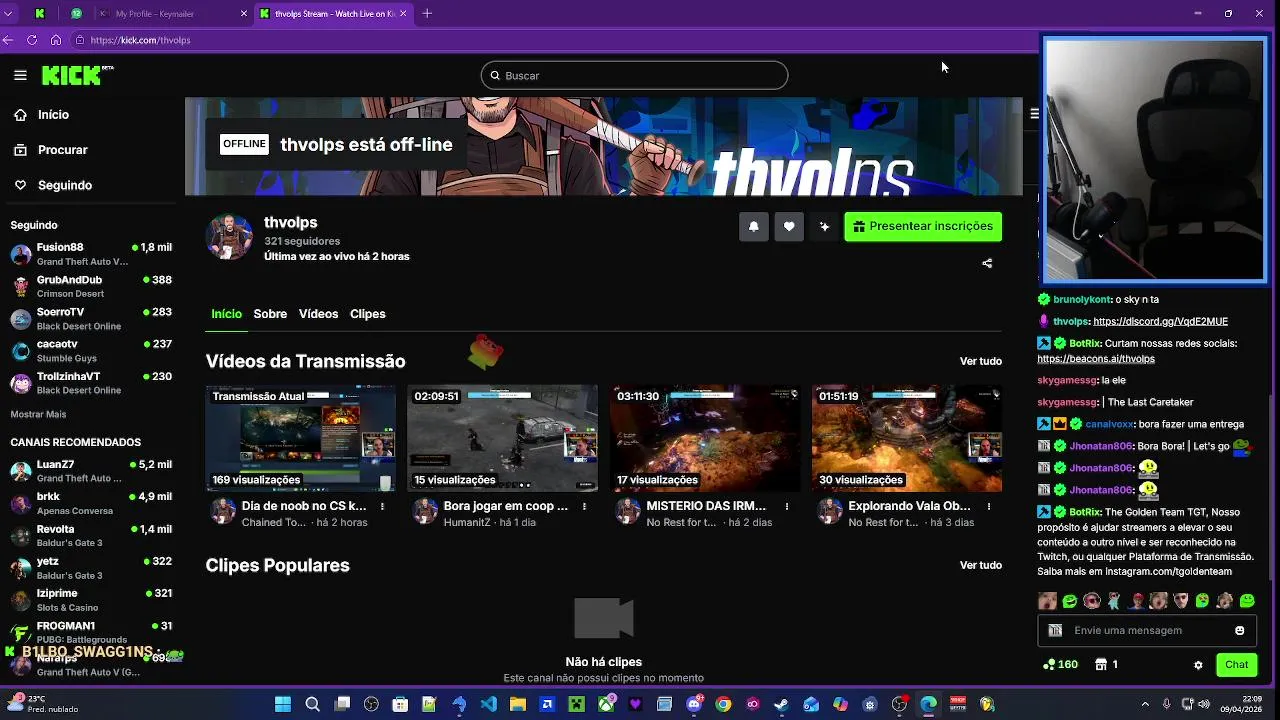Open options menu for Bora jogar em coop video
The image size is (1280, 720).
tap(584, 506)
